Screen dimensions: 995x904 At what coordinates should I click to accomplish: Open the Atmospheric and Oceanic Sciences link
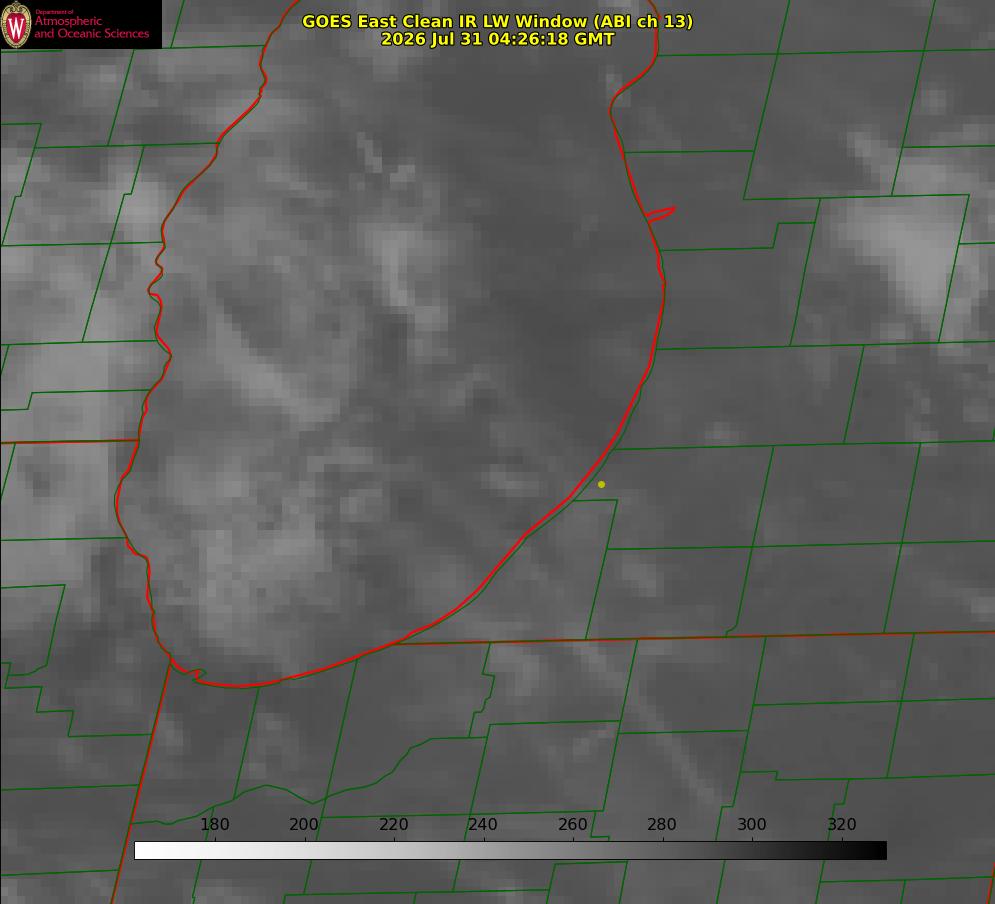pyautogui.click(x=91, y=27)
